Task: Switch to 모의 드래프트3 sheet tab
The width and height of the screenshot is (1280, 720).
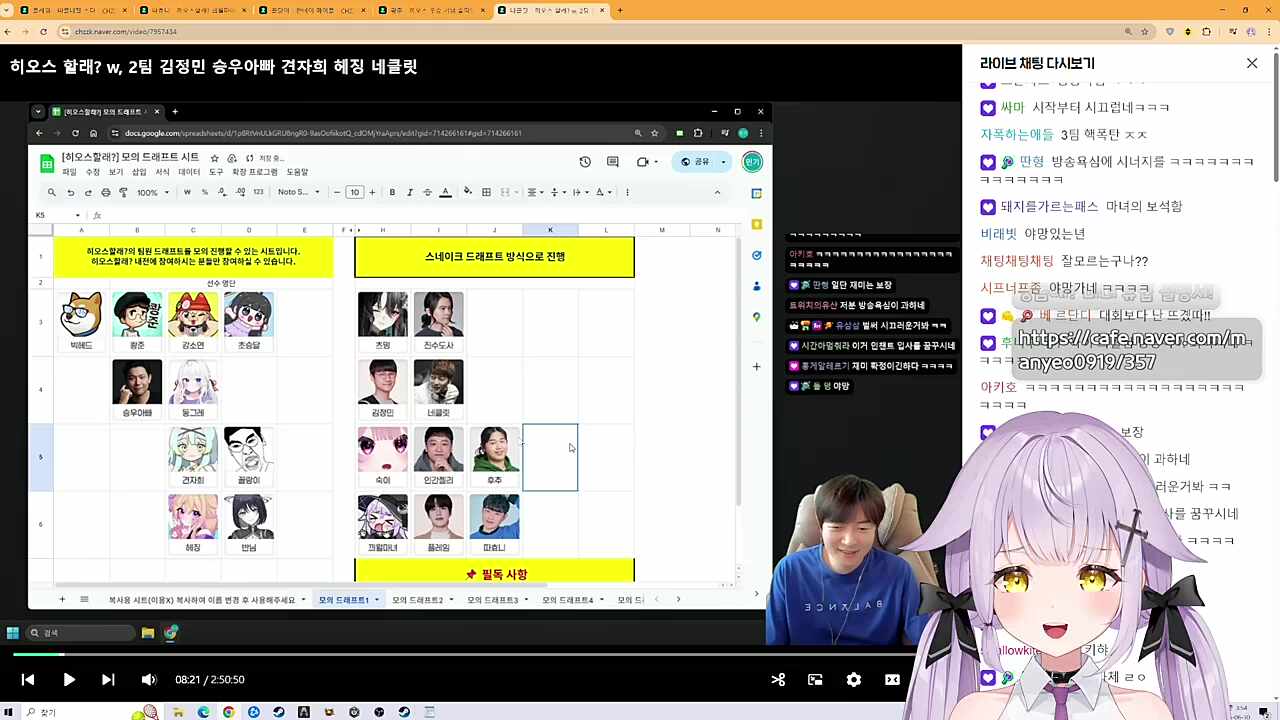Action: click(492, 600)
